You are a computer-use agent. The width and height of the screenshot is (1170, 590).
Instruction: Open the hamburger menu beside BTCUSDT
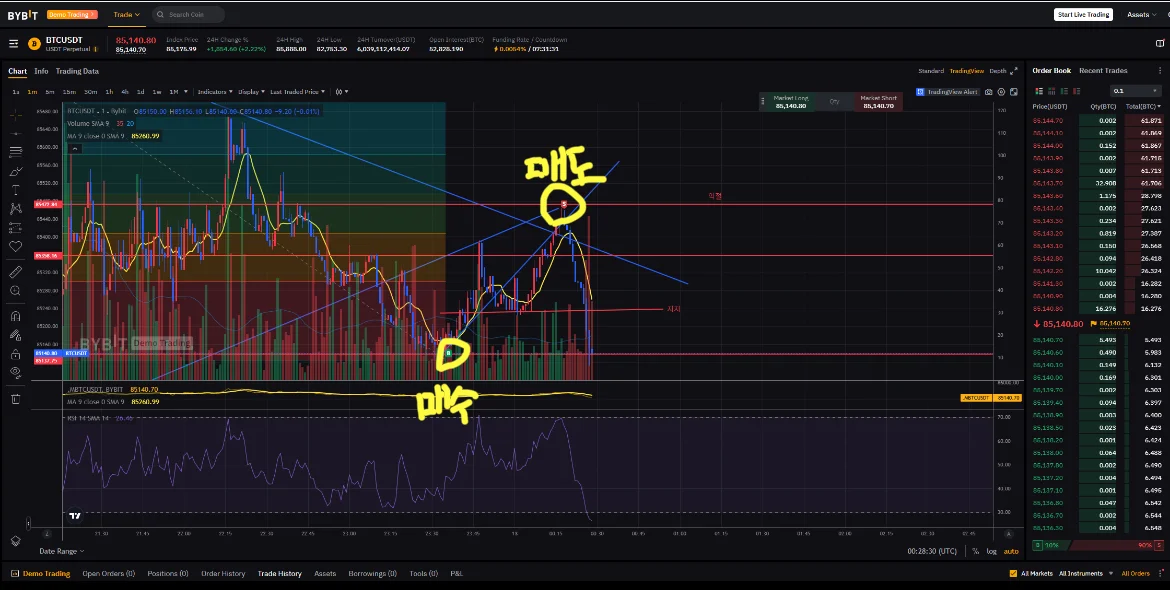tap(13, 44)
